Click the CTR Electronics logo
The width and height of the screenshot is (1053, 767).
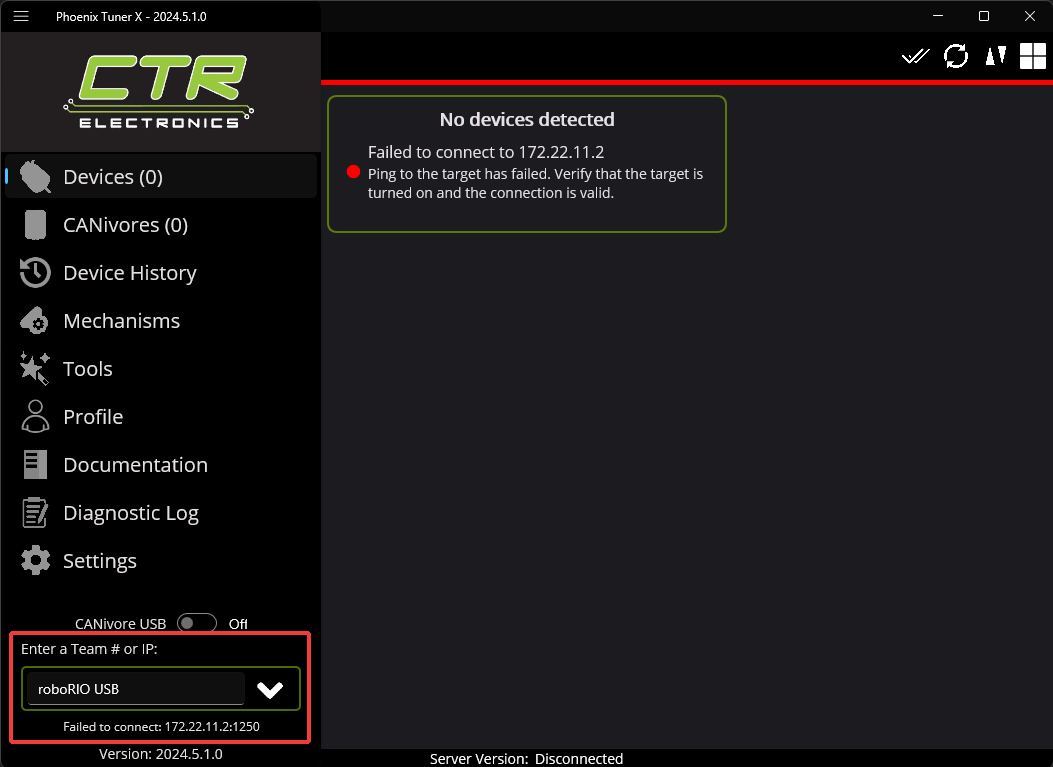[158, 91]
